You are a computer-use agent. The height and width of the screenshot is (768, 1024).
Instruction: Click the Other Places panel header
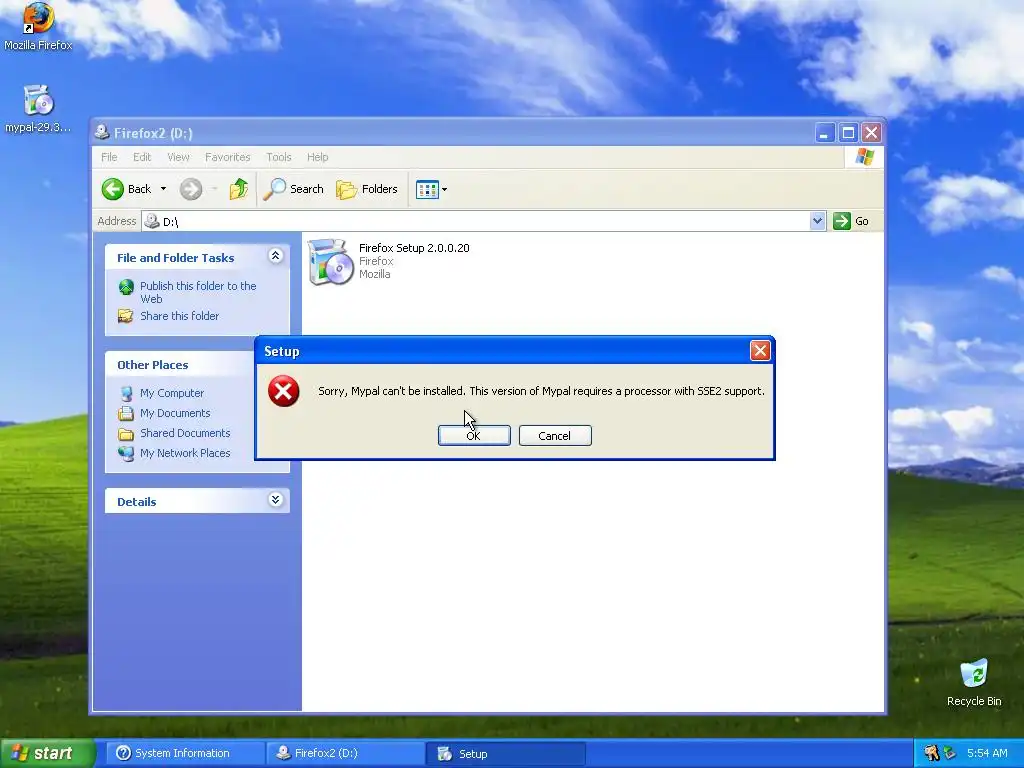pos(180,364)
